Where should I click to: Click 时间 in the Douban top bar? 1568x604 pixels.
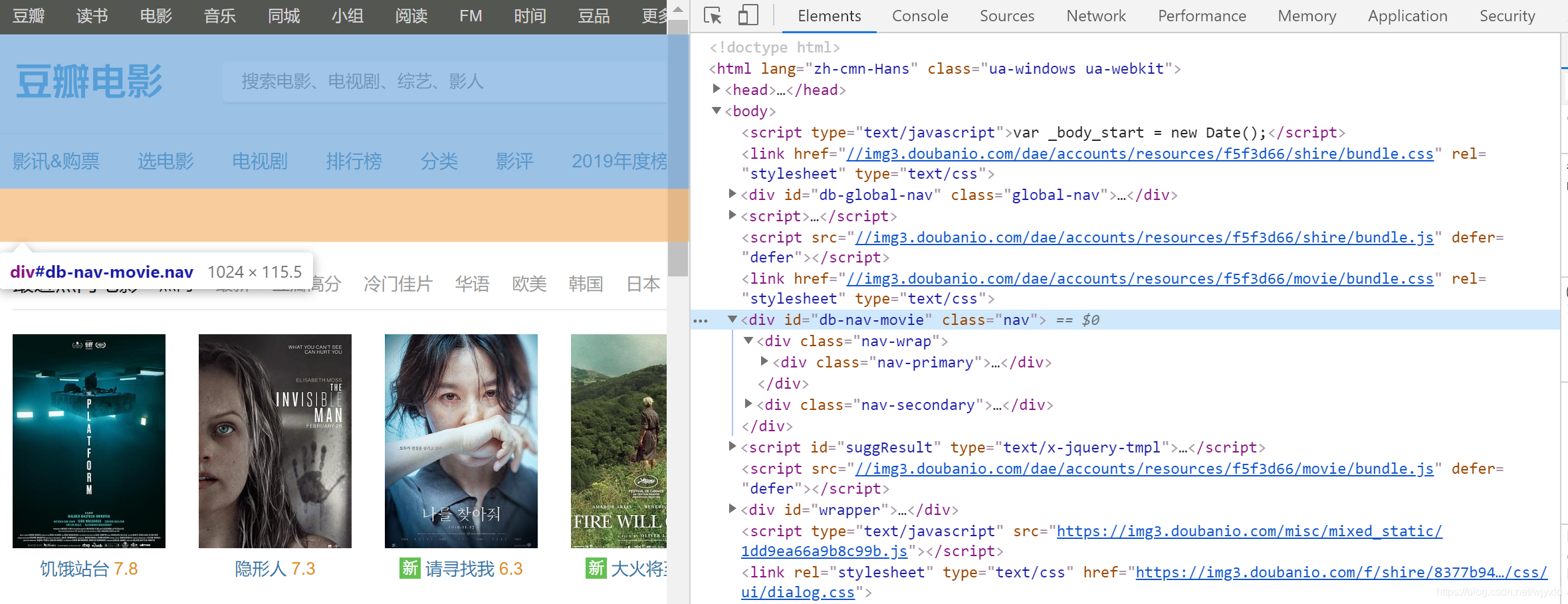coord(530,16)
